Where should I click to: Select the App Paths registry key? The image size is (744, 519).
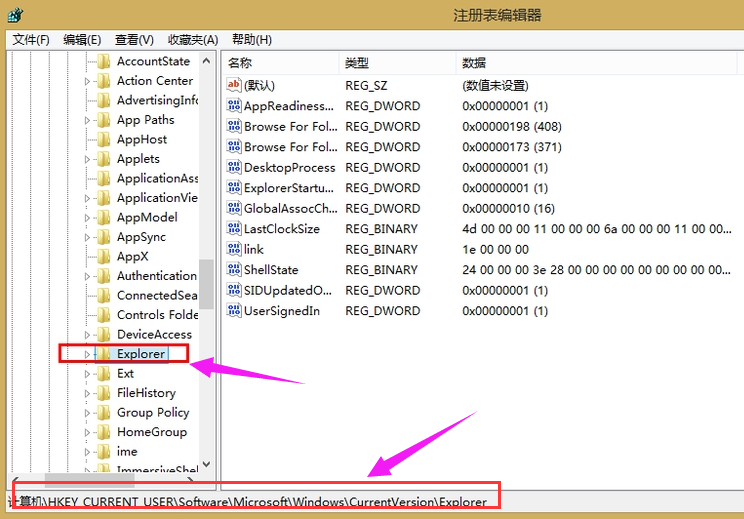click(145, 120)
